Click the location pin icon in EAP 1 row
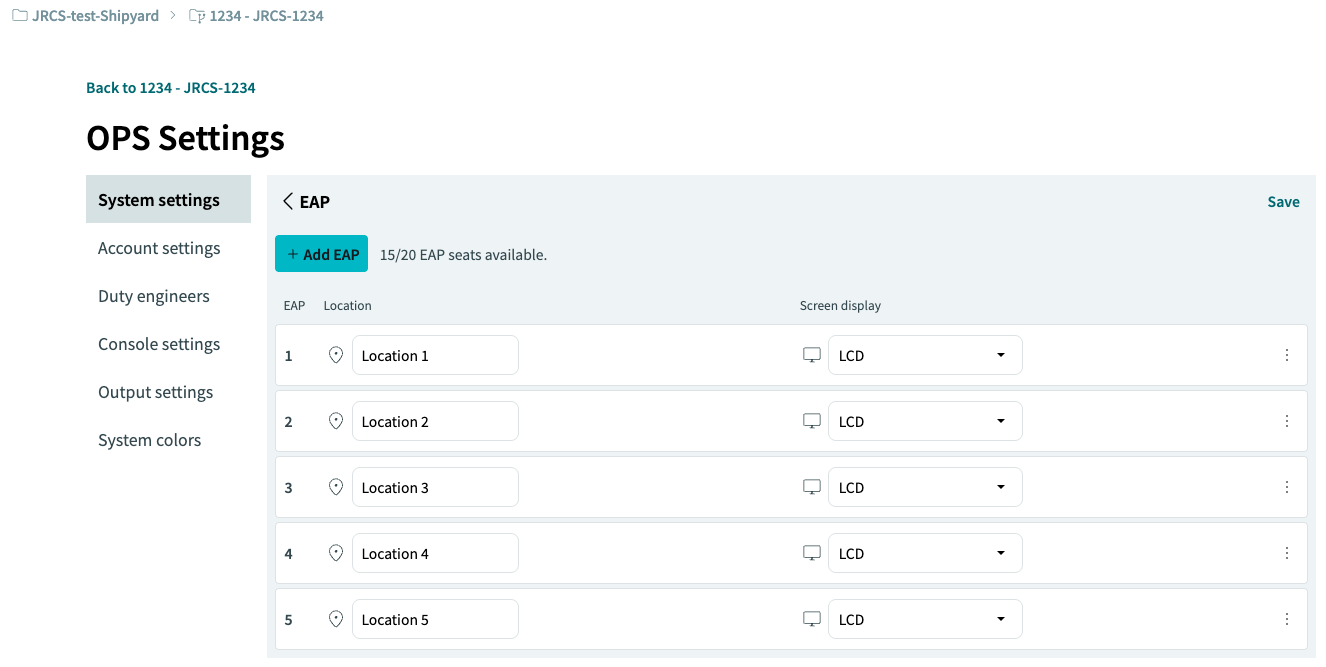Screen dimensions: 1326x667 (x=336, y=355)
